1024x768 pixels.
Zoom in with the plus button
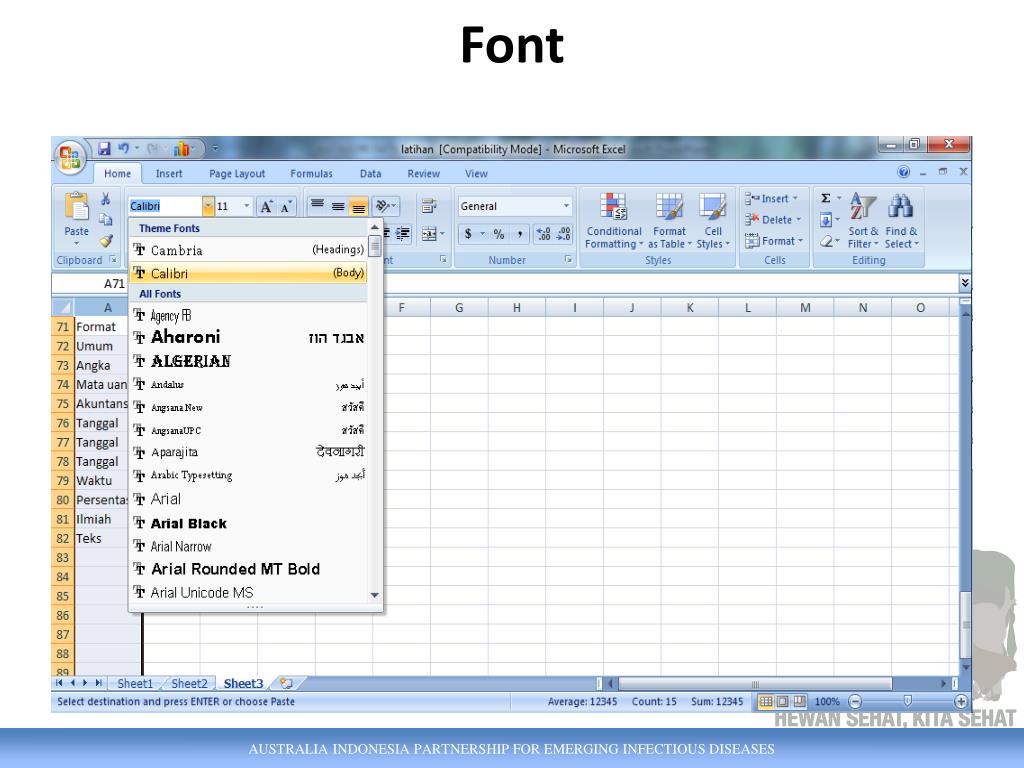961,702
